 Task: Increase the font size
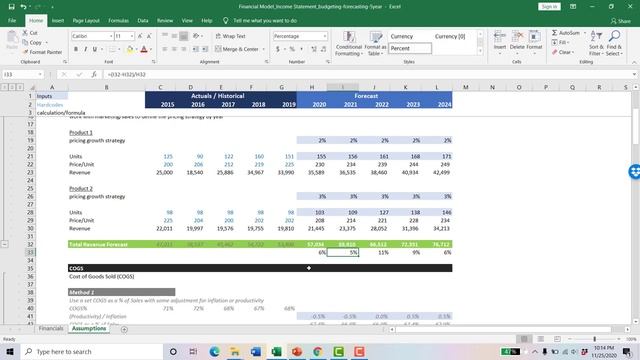[x=140, y=36]
